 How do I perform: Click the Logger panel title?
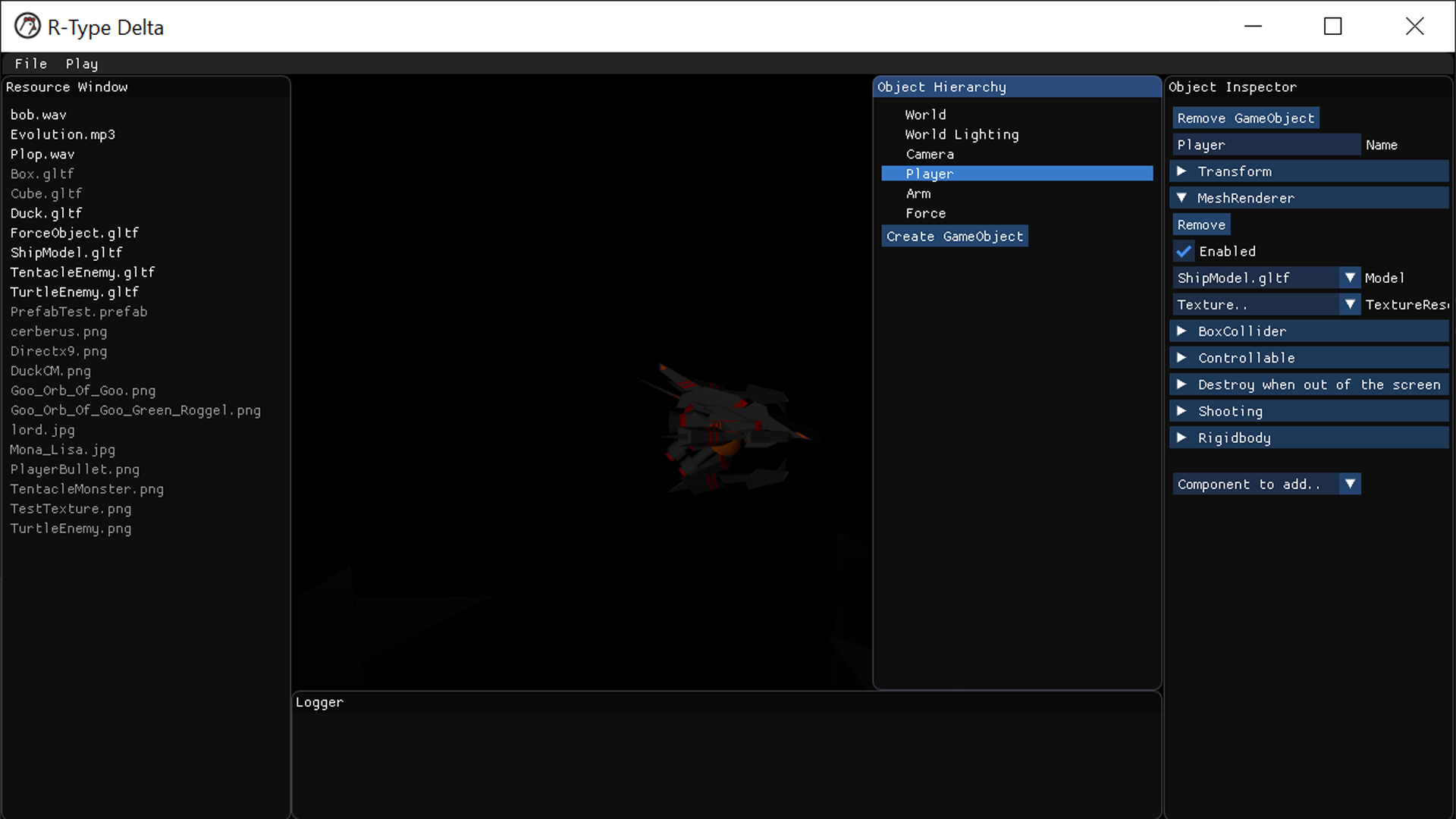319,702
